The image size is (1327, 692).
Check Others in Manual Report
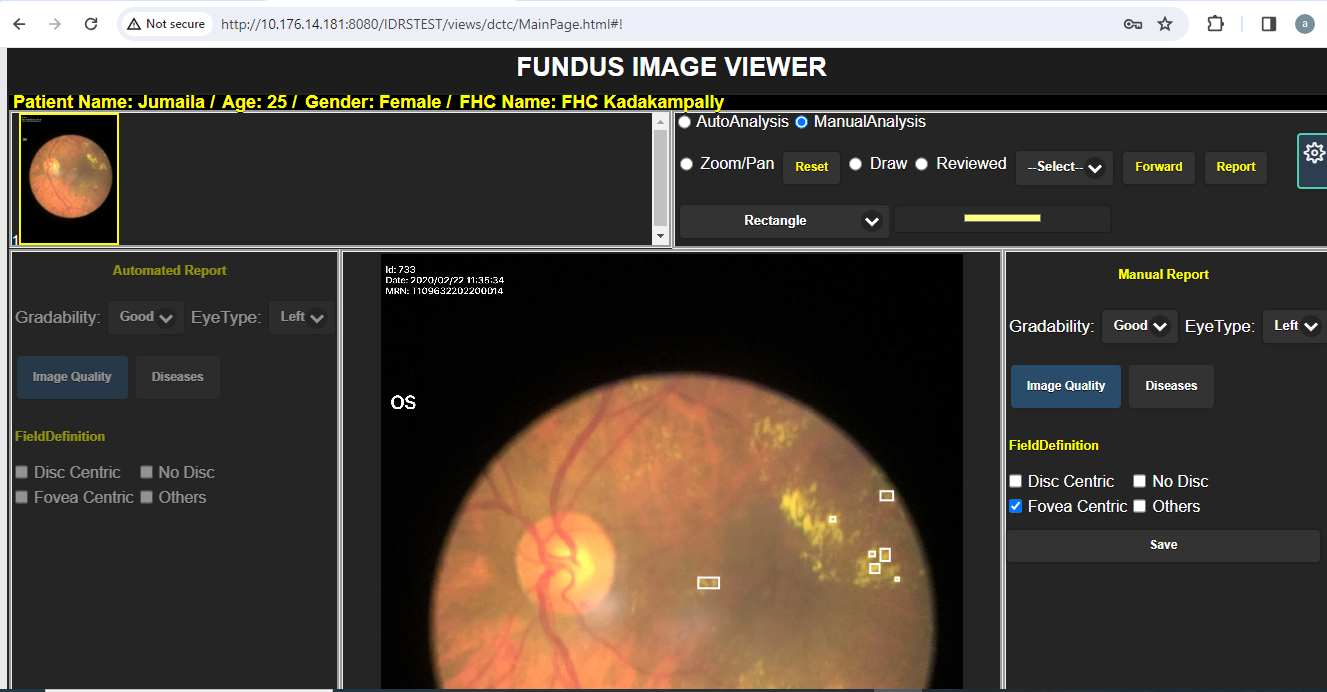[1140, 506]
